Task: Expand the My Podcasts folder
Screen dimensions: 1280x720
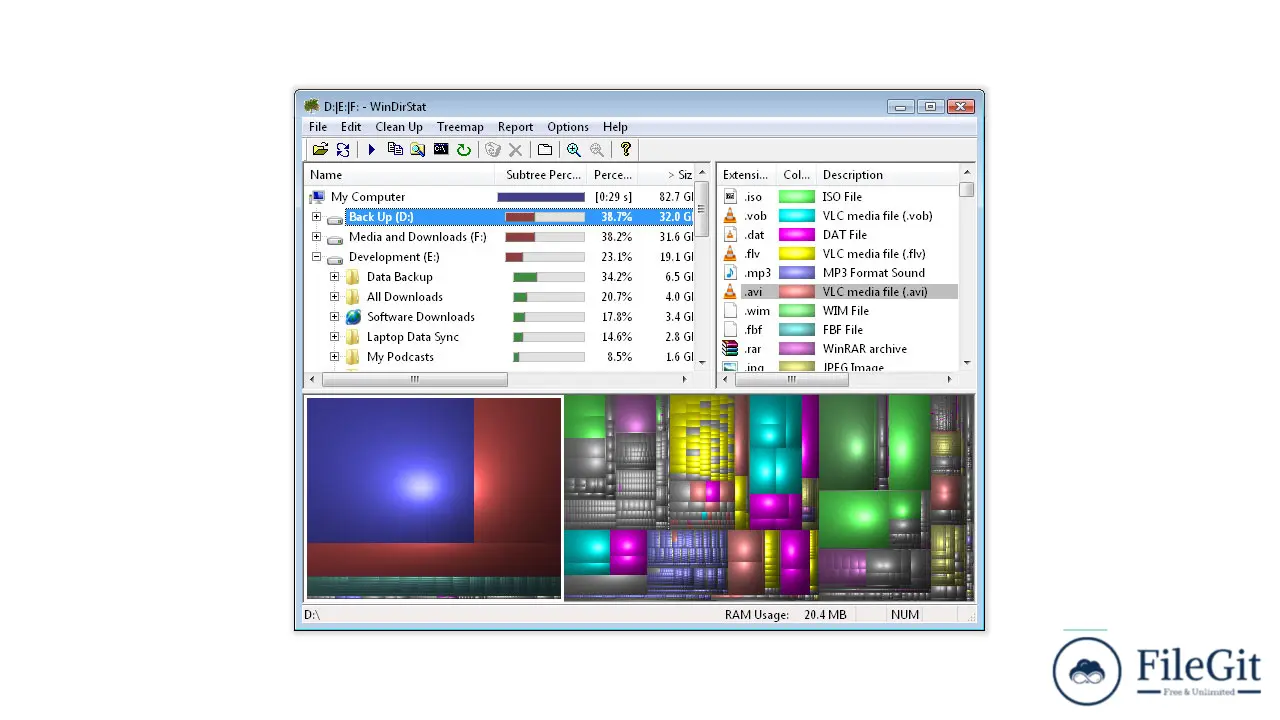Action: coord(334,357)
